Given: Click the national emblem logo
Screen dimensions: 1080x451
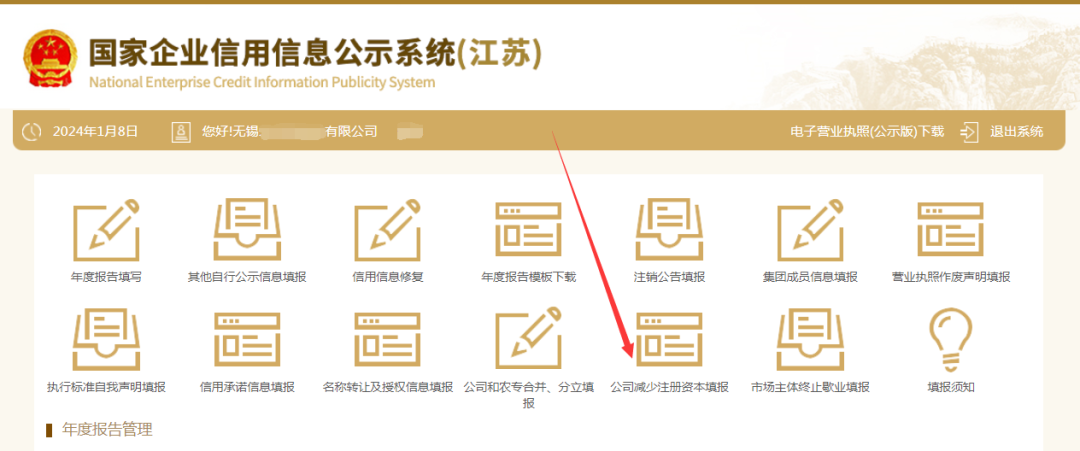Looking at the screenshot, I should click(x=51, y=61).
